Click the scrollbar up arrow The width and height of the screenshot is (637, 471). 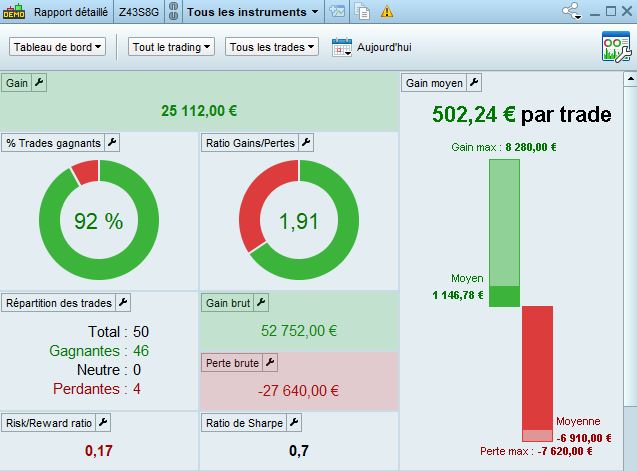click(630, 79)
